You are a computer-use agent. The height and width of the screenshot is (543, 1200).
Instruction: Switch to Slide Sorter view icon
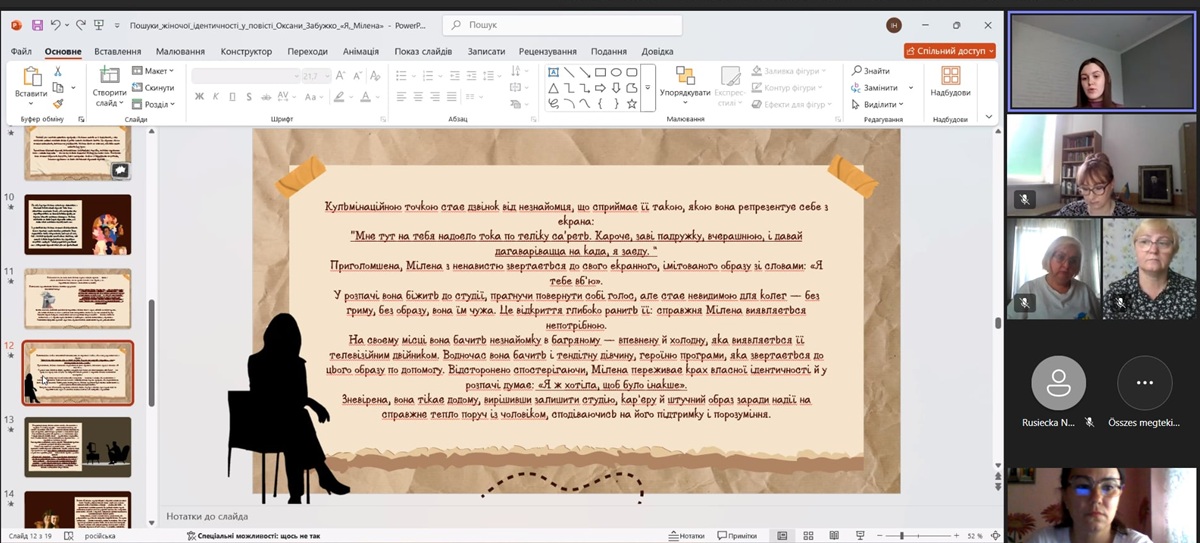[808, 536]
